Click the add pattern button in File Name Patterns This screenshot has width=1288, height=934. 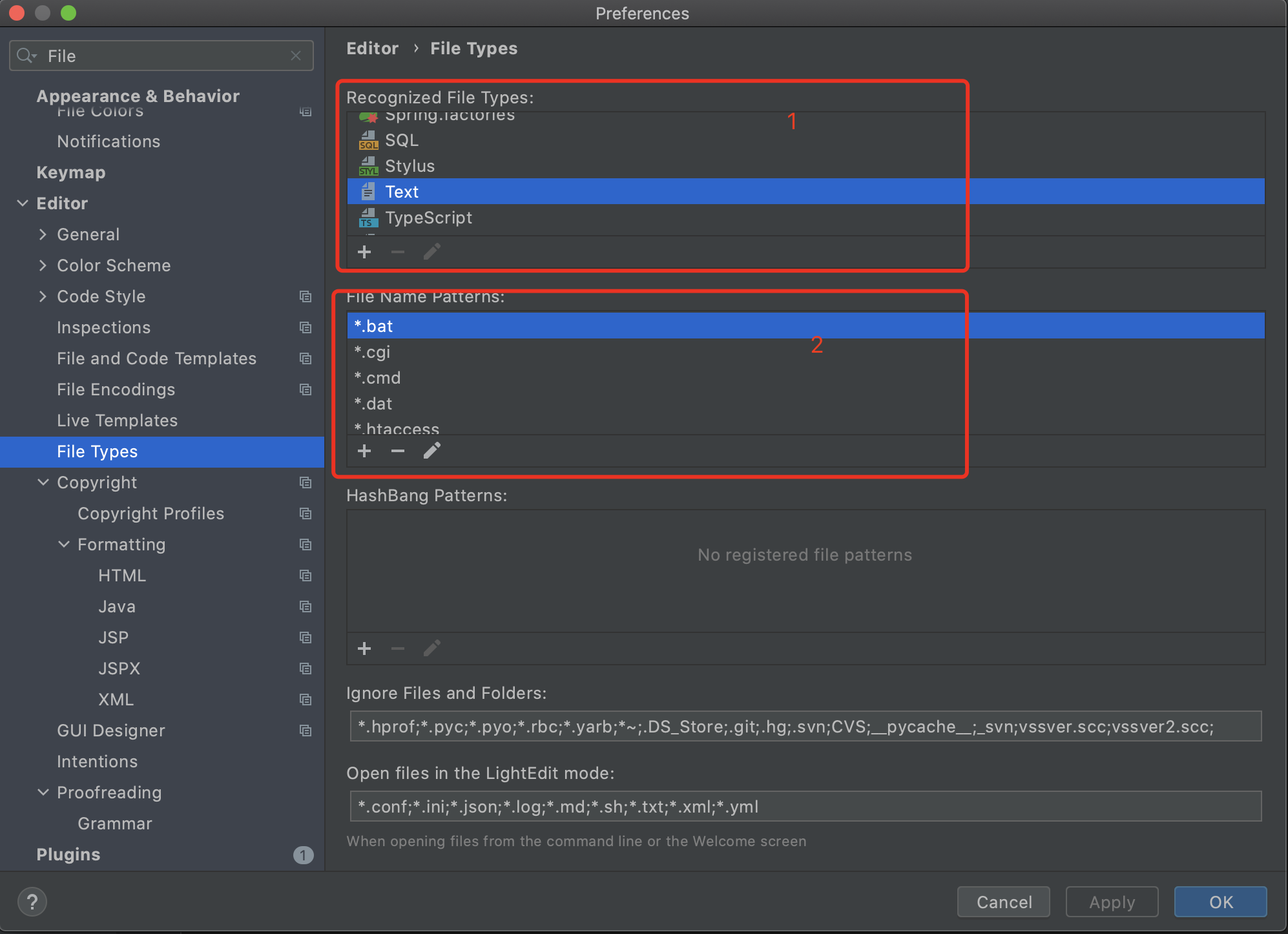(x=364, y=451)
